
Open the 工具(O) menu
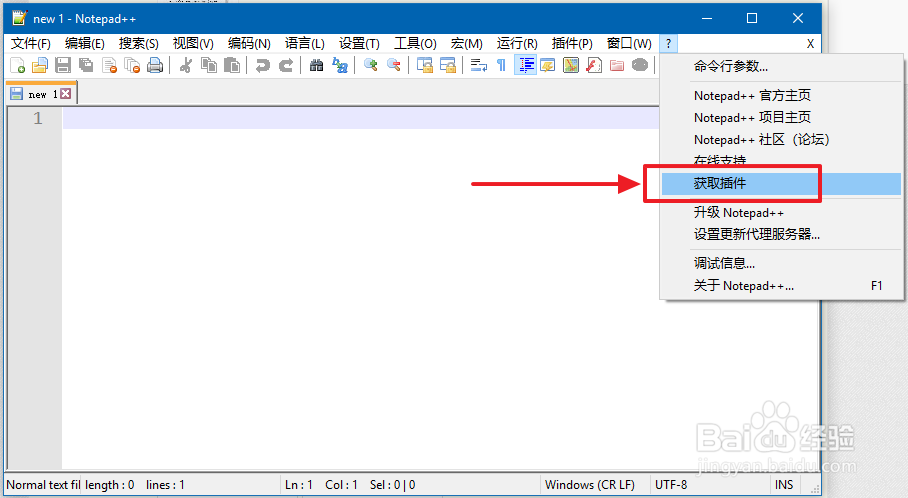pyautogui.click(x=415, y=43)
